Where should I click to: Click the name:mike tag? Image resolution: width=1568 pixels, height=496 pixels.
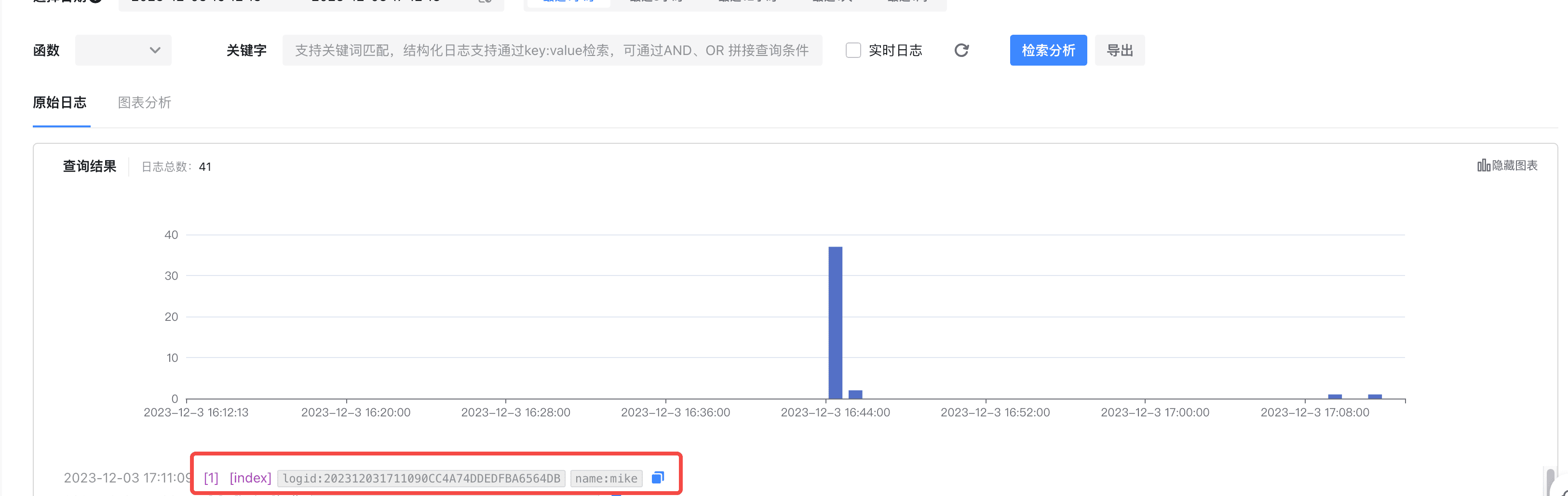tap(606, 478)
